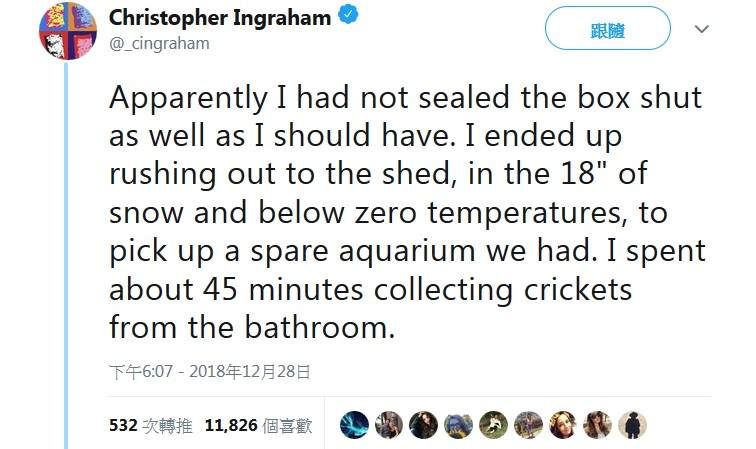Click the second liker avatar thumbnail
Image resolution: width=756 pixels, height=449 pixels.
click(389, 425)
